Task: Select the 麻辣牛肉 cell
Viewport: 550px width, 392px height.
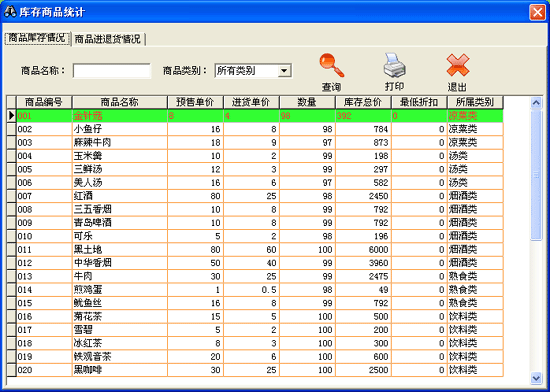Action: tap(120, 142)
